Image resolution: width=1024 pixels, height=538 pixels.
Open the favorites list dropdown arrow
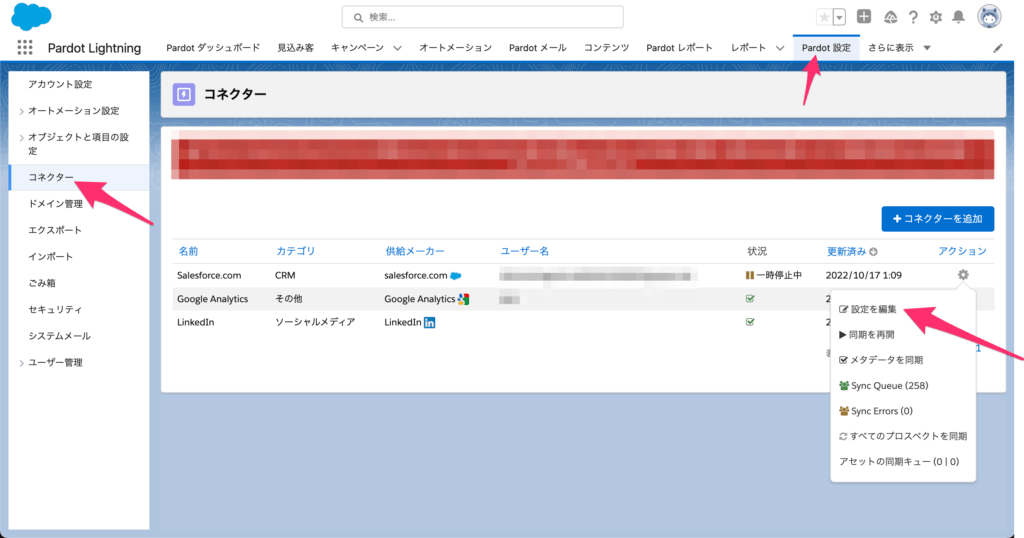(x=840, y=18)
